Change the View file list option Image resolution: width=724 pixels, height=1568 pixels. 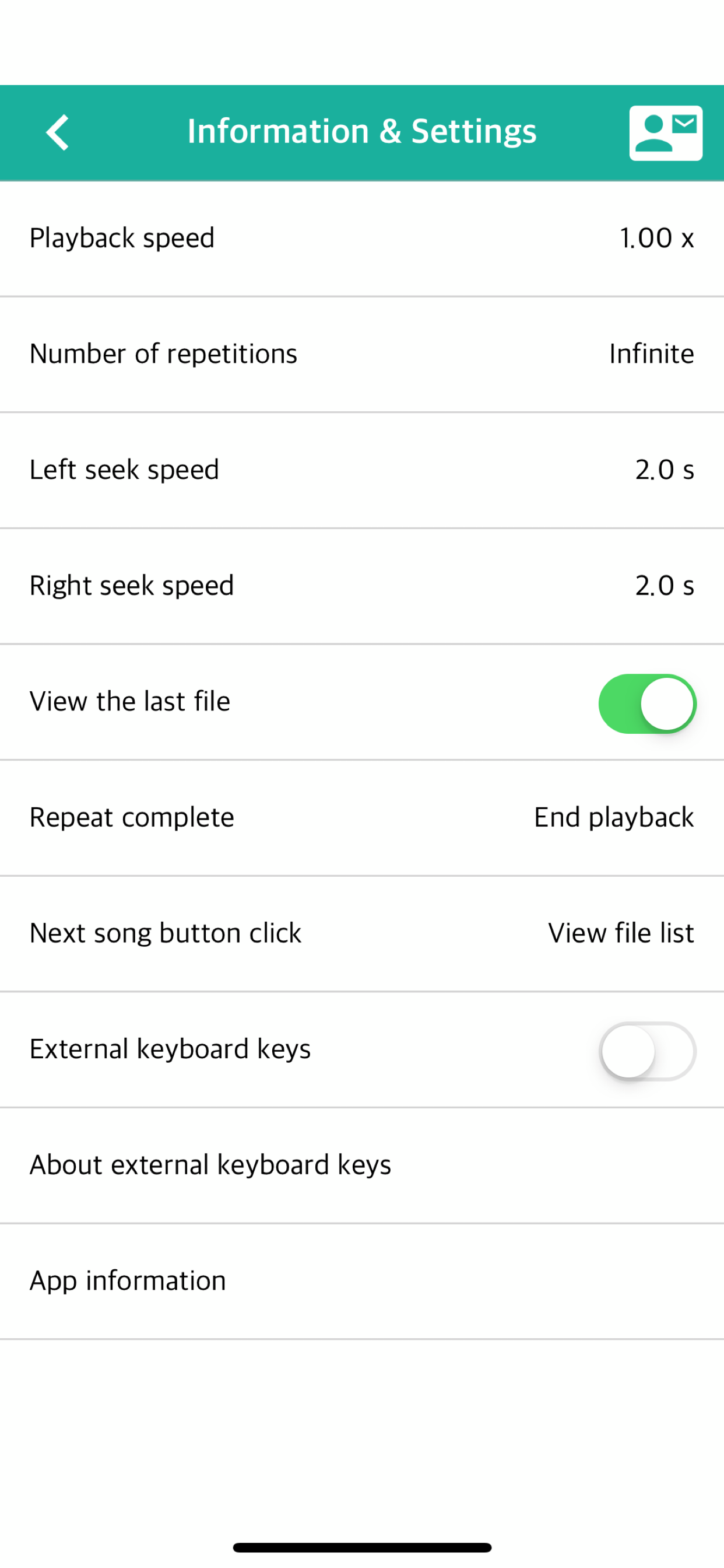[621, 933]
